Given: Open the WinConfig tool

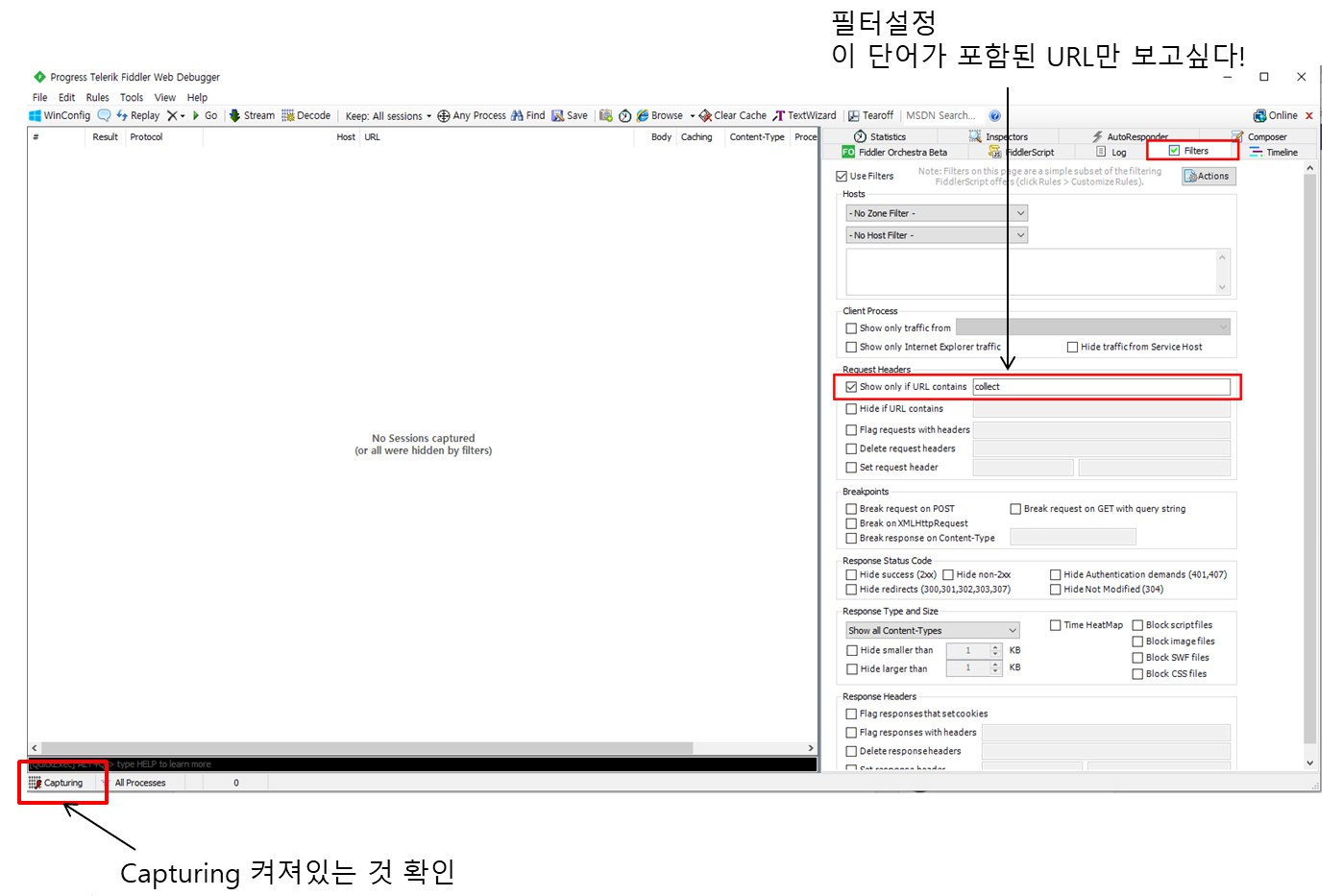Looking at the screenshot, I should click(x=60, y=115).
